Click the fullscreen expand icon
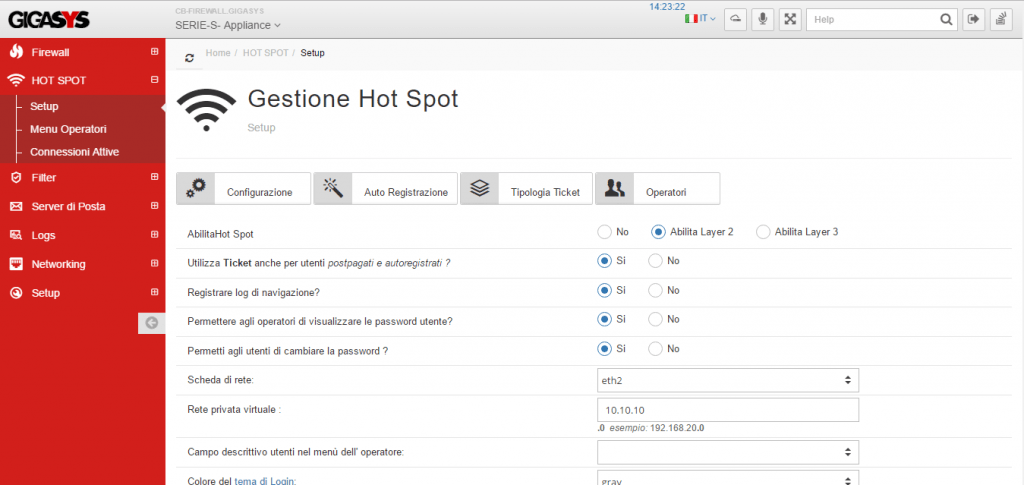The height and width of the screenshot is (485, 1024). click(790, 20)
